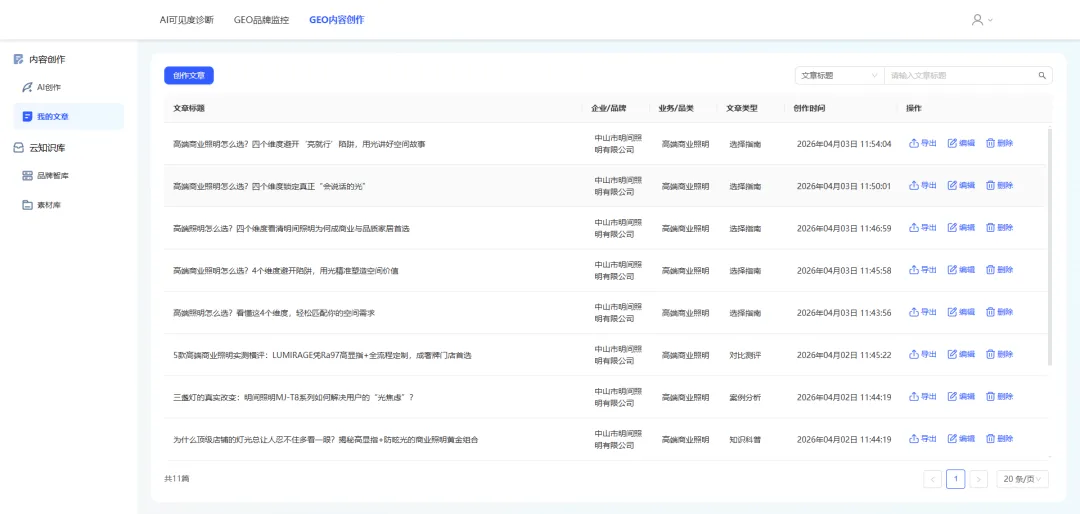Open the 文章标题 search-type dropdown
This screenshot has height=514, width=1080.
click(x=840, y=76)
